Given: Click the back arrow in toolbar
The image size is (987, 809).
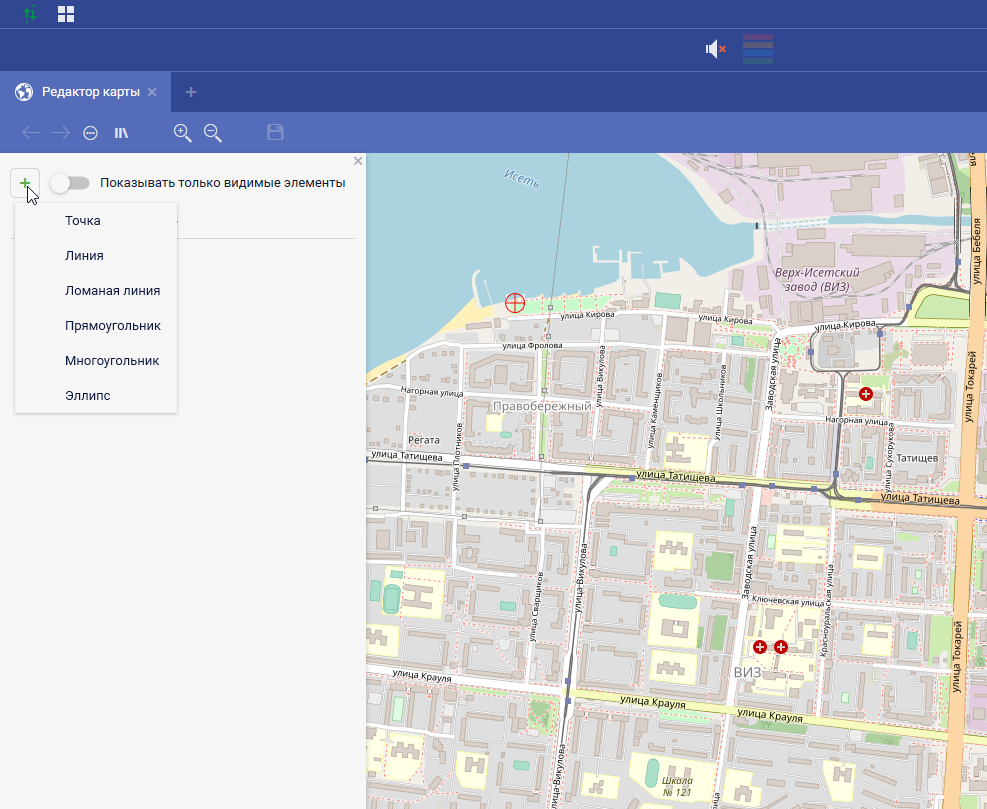Looking at the screenshot, I should 31,132.
